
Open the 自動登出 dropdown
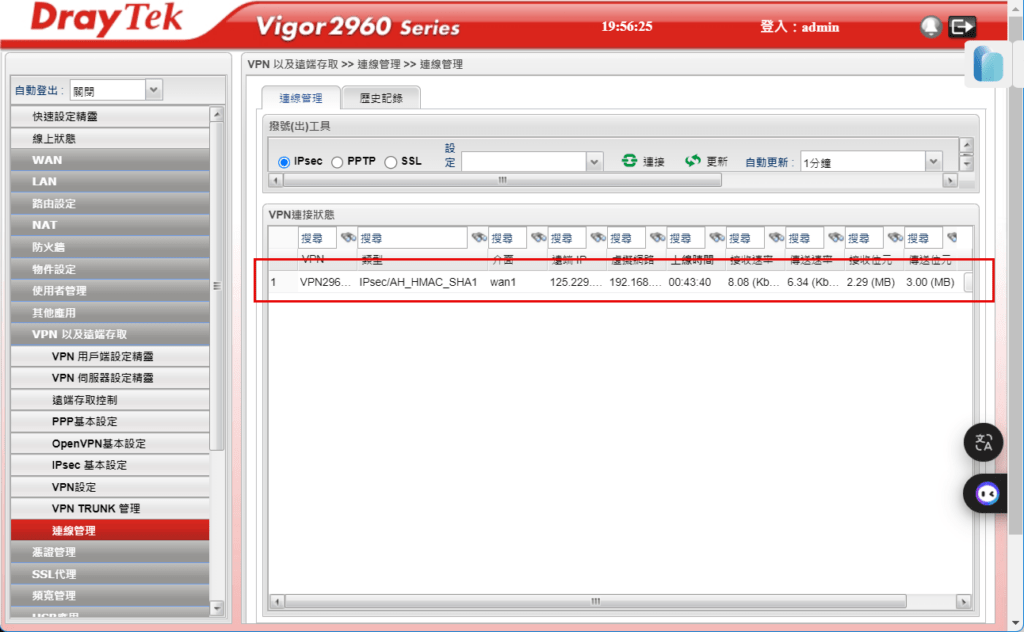116,90
